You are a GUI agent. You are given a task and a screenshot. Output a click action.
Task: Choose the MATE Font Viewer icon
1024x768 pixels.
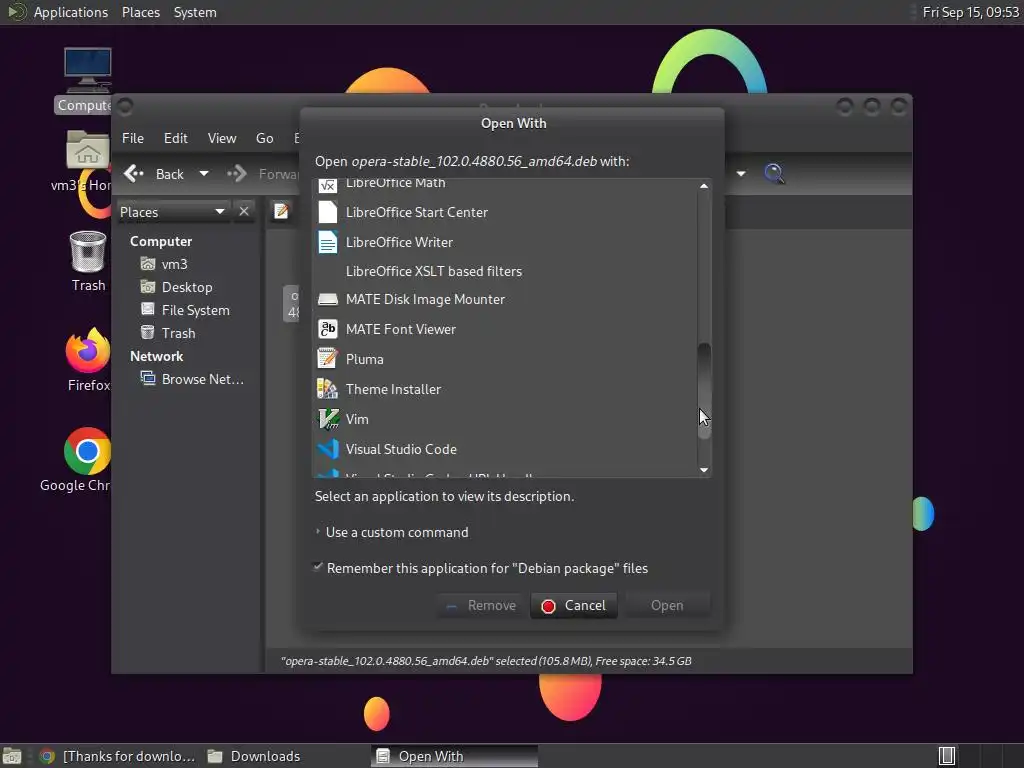coord(327,329)
